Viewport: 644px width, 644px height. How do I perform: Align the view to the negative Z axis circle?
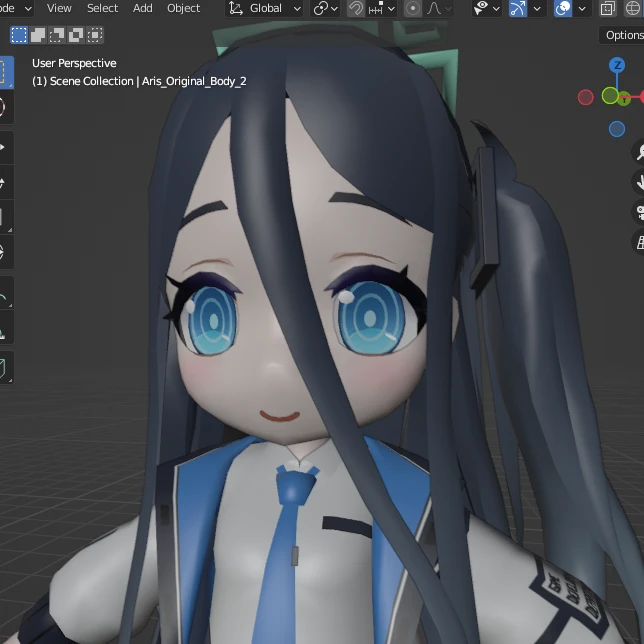pyautogui.click(x=616, y=129)
